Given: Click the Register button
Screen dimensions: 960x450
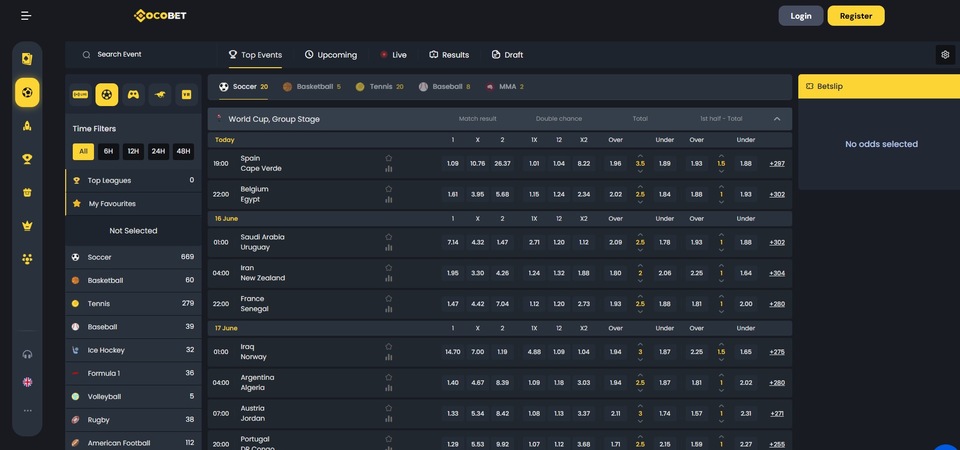Looking at the screenshot, I should [x=856, y=16].
